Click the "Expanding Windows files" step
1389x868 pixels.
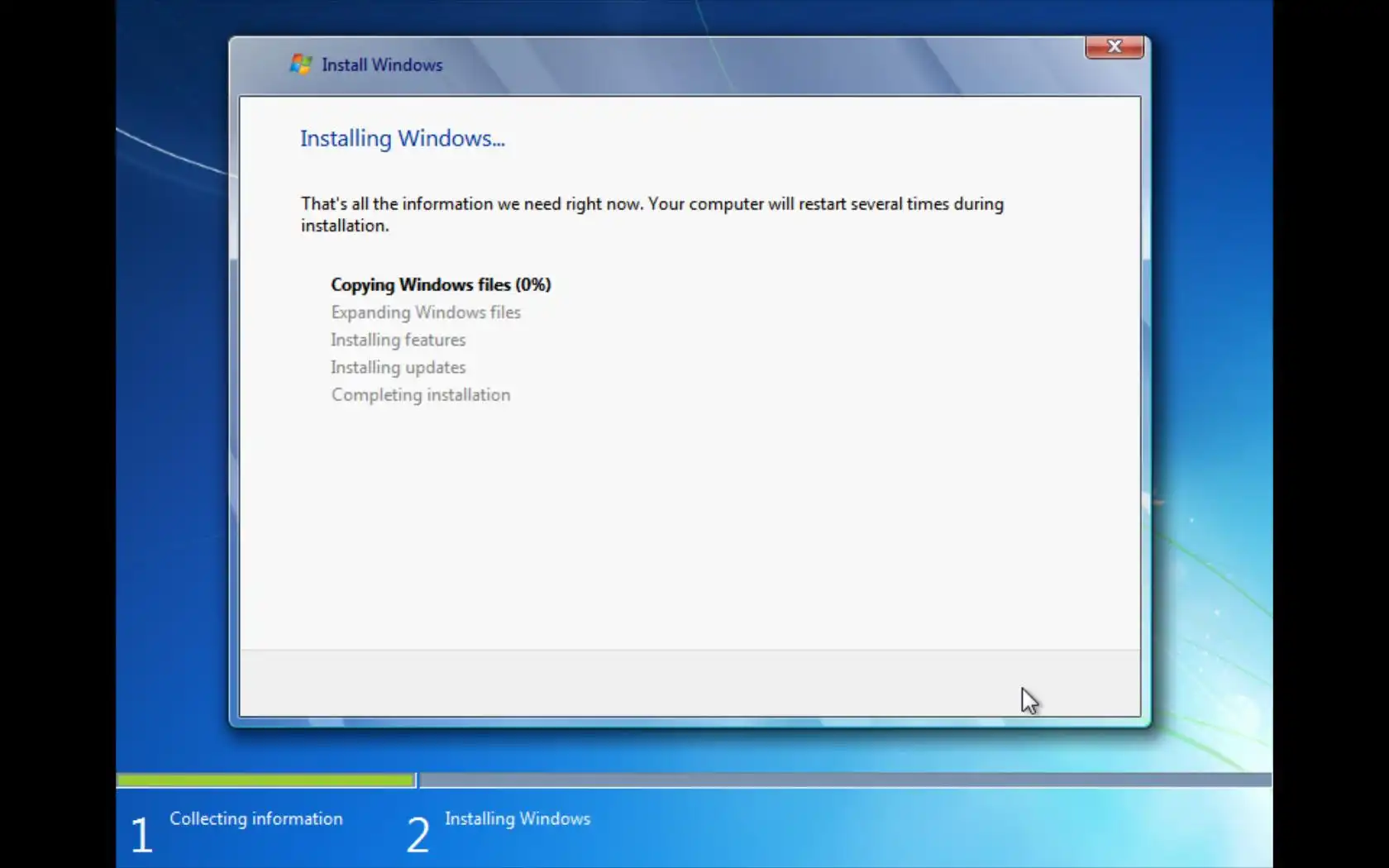coord(426,312)
